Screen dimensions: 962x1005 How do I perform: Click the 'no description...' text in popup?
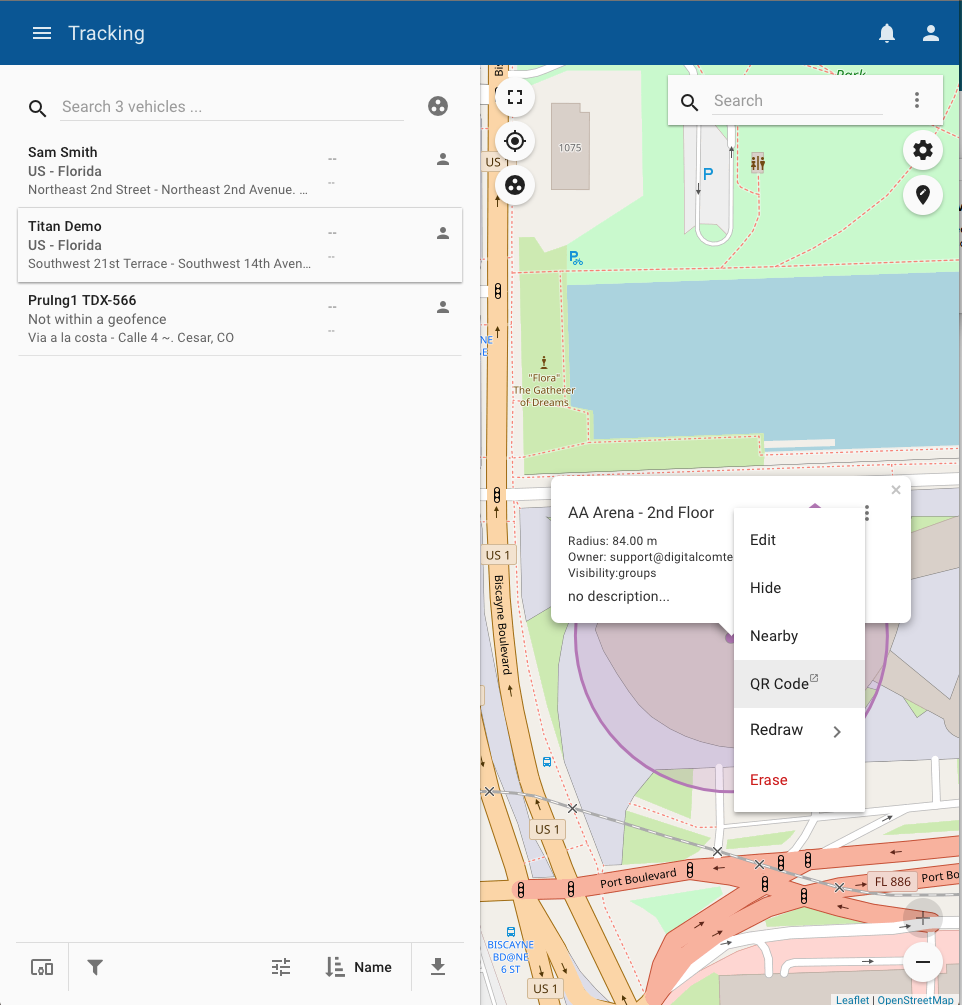(x=618, y=596)
